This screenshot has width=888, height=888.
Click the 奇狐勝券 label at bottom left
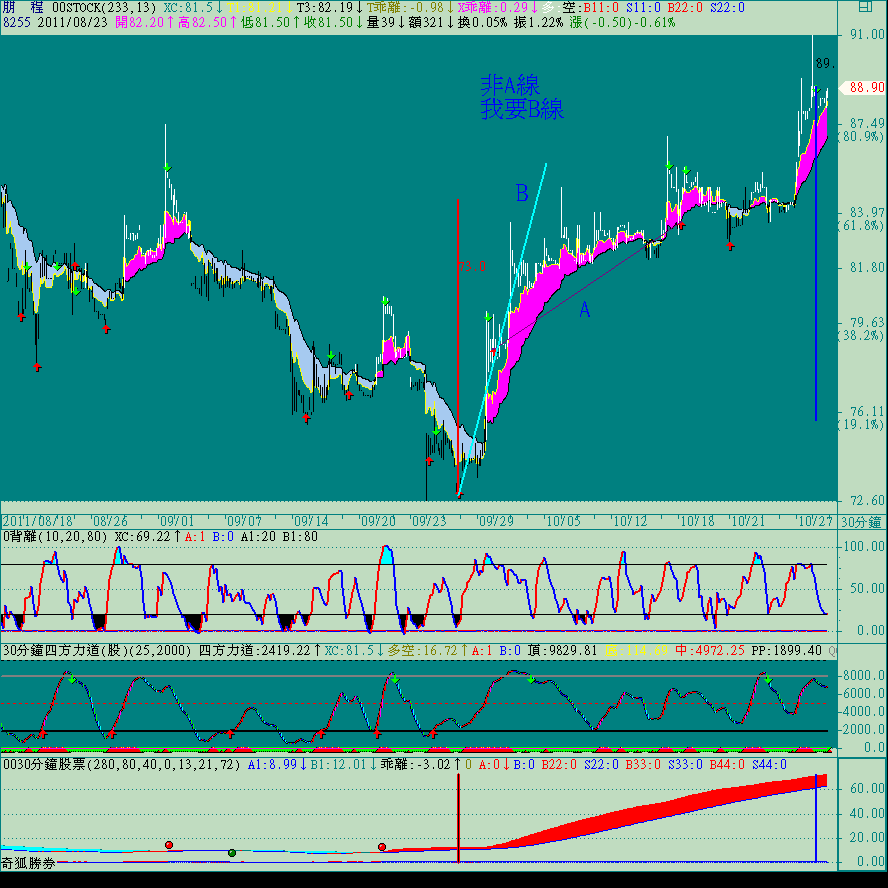(x=28, y=863)
